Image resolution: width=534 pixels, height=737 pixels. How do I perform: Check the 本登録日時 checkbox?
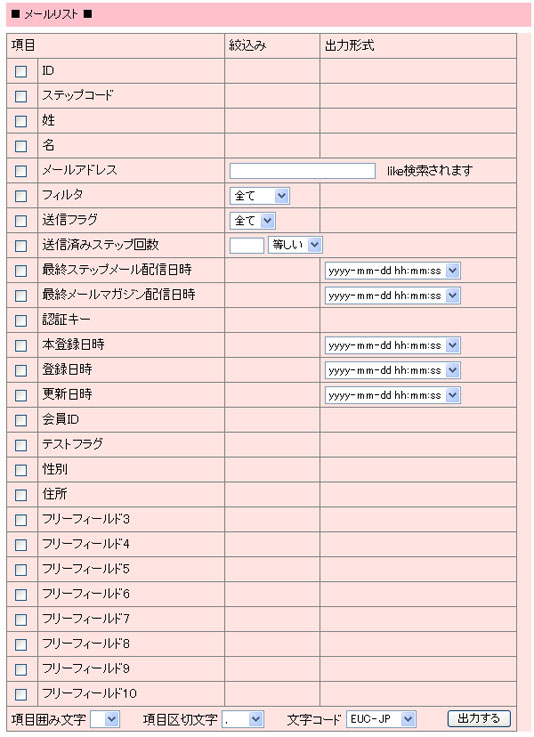point(21,345)
